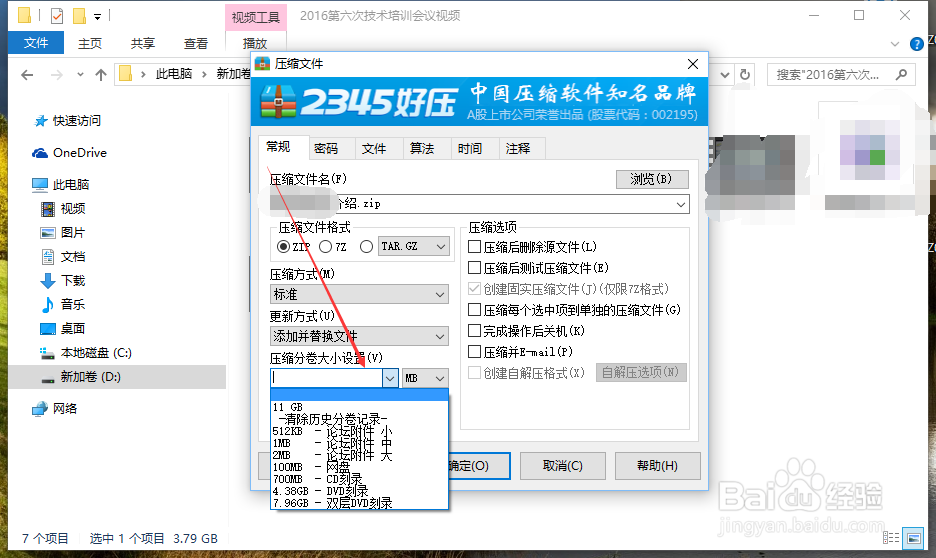Viewport: 936px width, 558px height.
Task: Switch to details view icon in status bar
Action: (891, 538)
